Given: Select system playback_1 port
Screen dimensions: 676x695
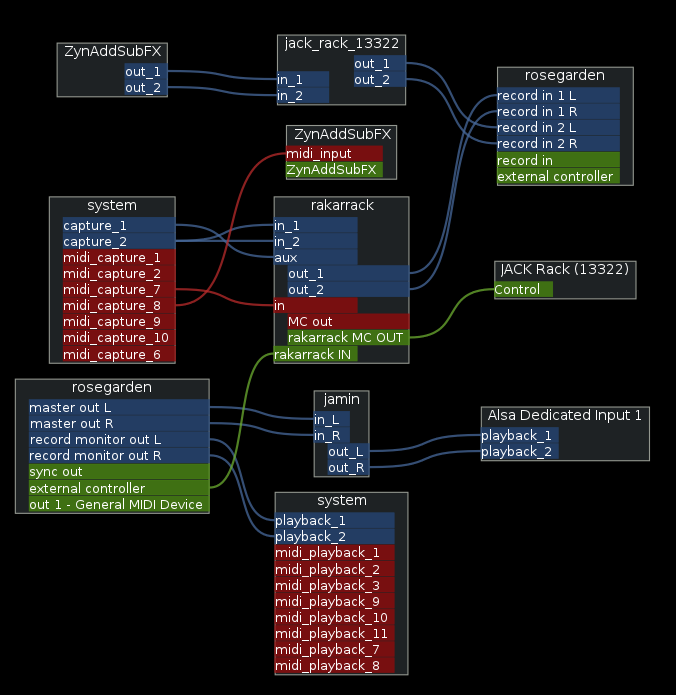Looking at the screenshot, I should pyautogui.click(x=335, y=520).
